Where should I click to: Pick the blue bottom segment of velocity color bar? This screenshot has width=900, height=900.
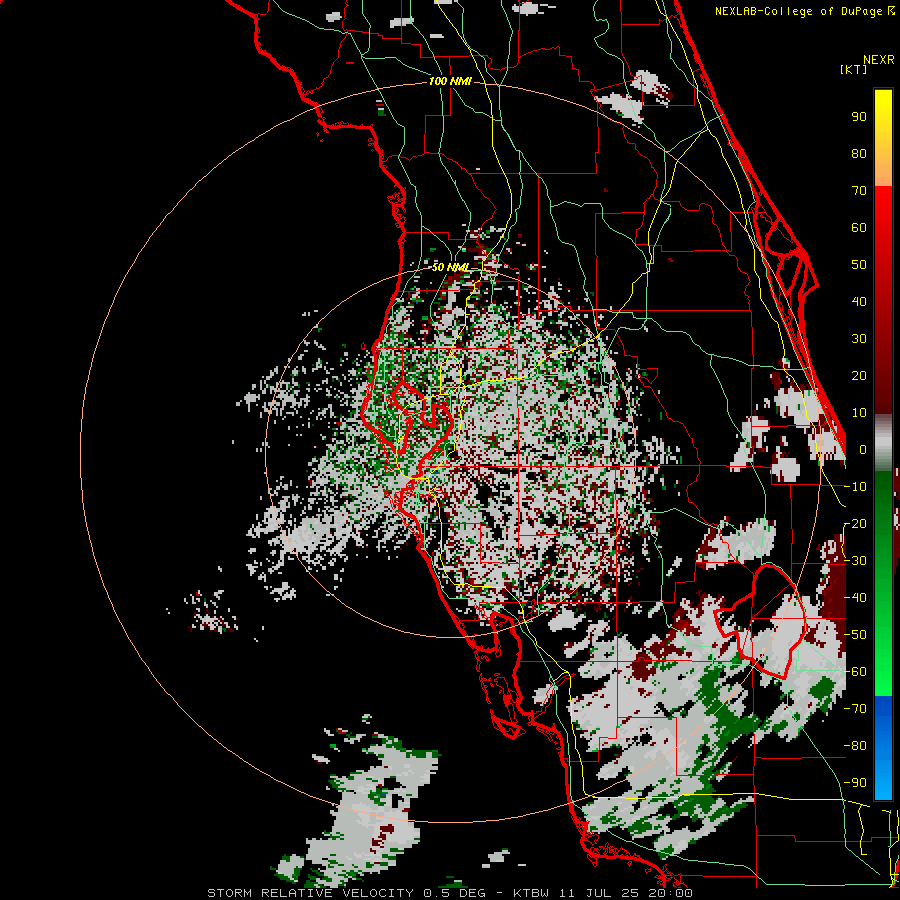point(883,748)
